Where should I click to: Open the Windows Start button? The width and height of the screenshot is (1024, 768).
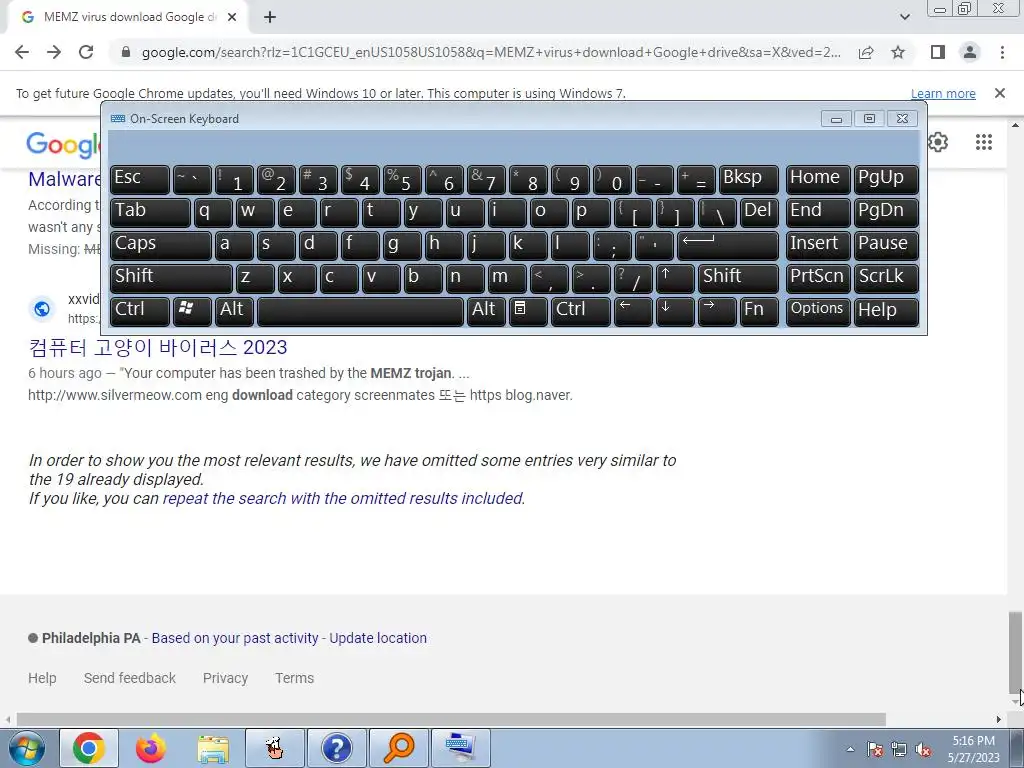click(x=25, y=748)
